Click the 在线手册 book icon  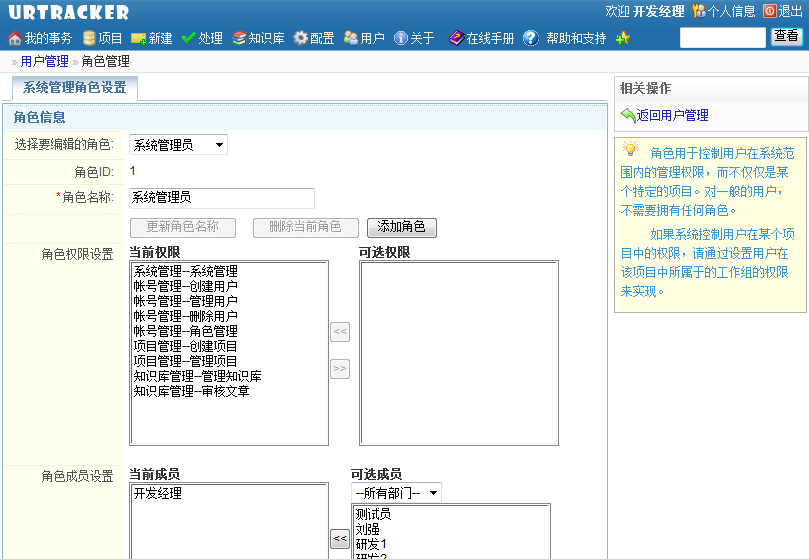[456, 38]
